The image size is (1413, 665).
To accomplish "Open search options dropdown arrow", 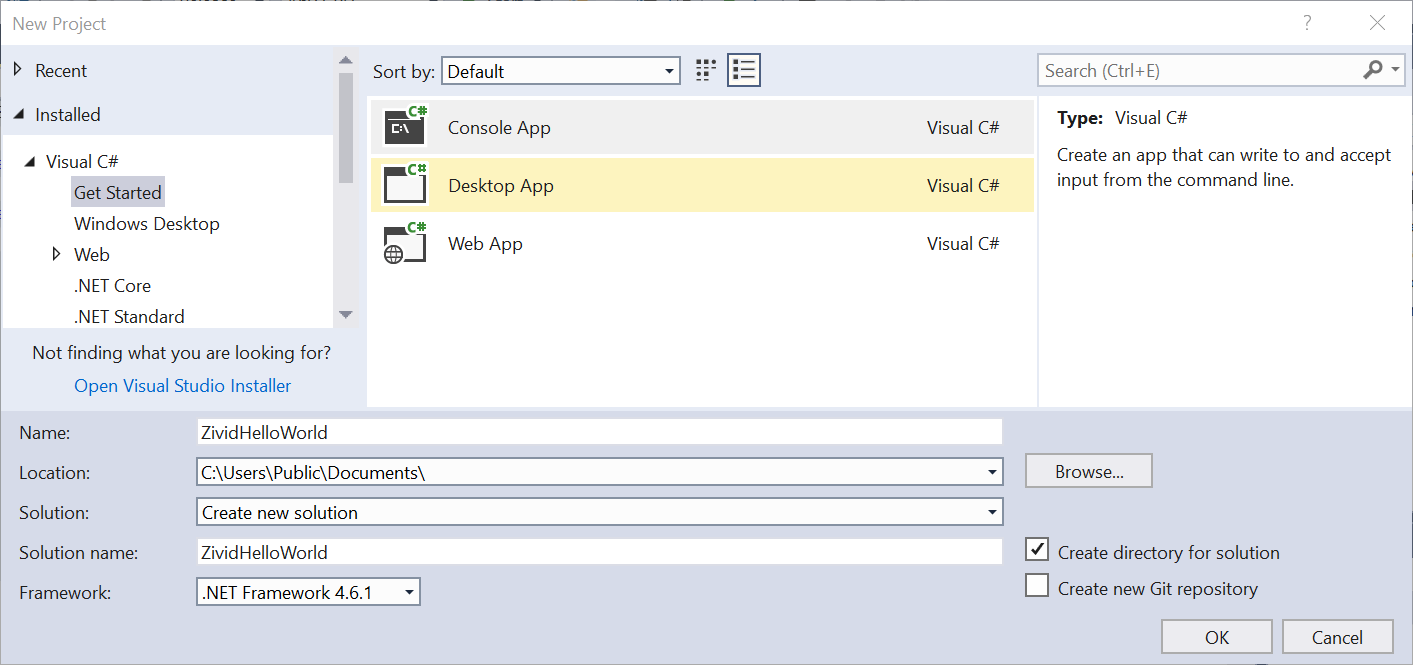I will pyautogui.click(x=1396, y=70).
